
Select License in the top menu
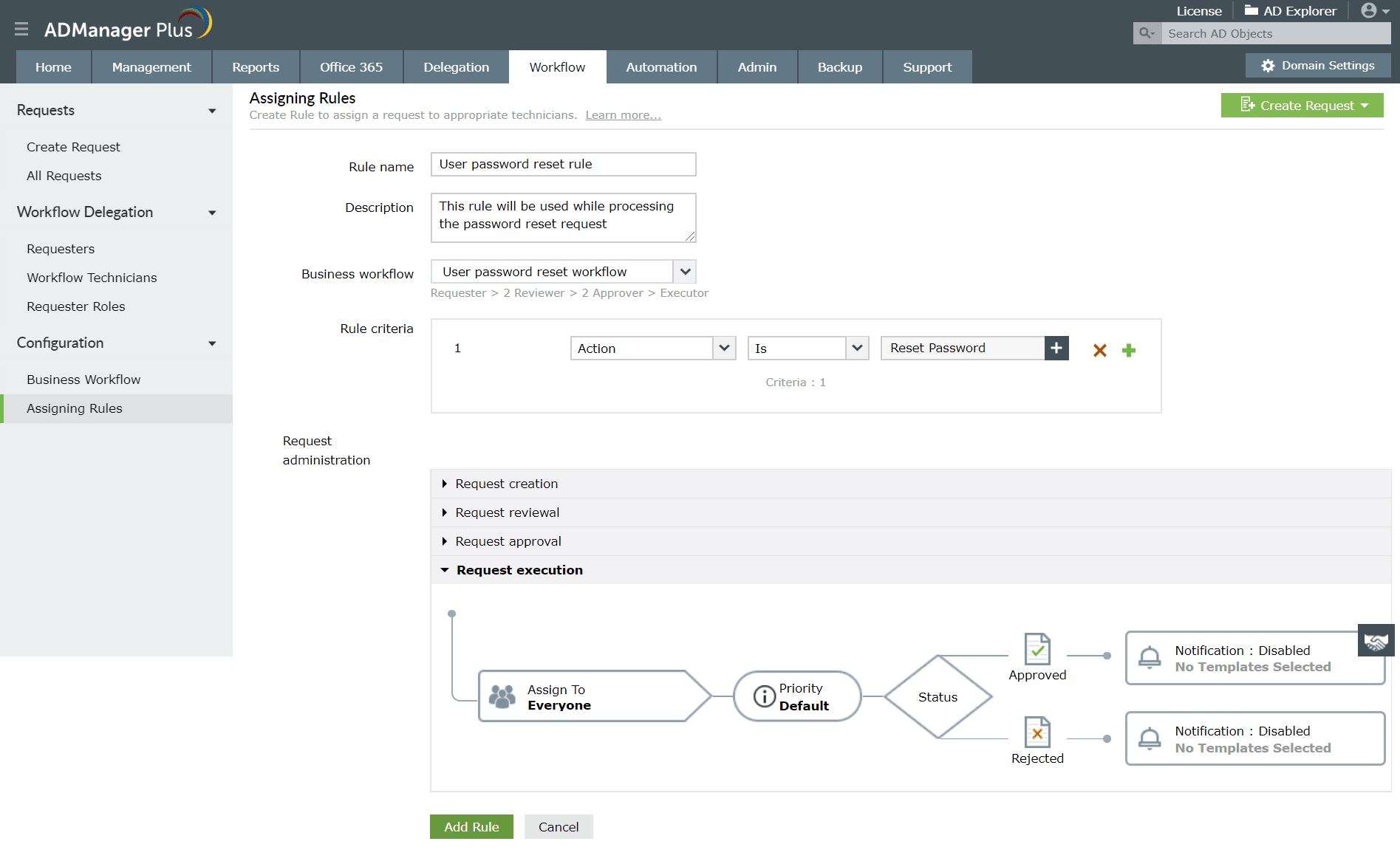point(1198,10)
